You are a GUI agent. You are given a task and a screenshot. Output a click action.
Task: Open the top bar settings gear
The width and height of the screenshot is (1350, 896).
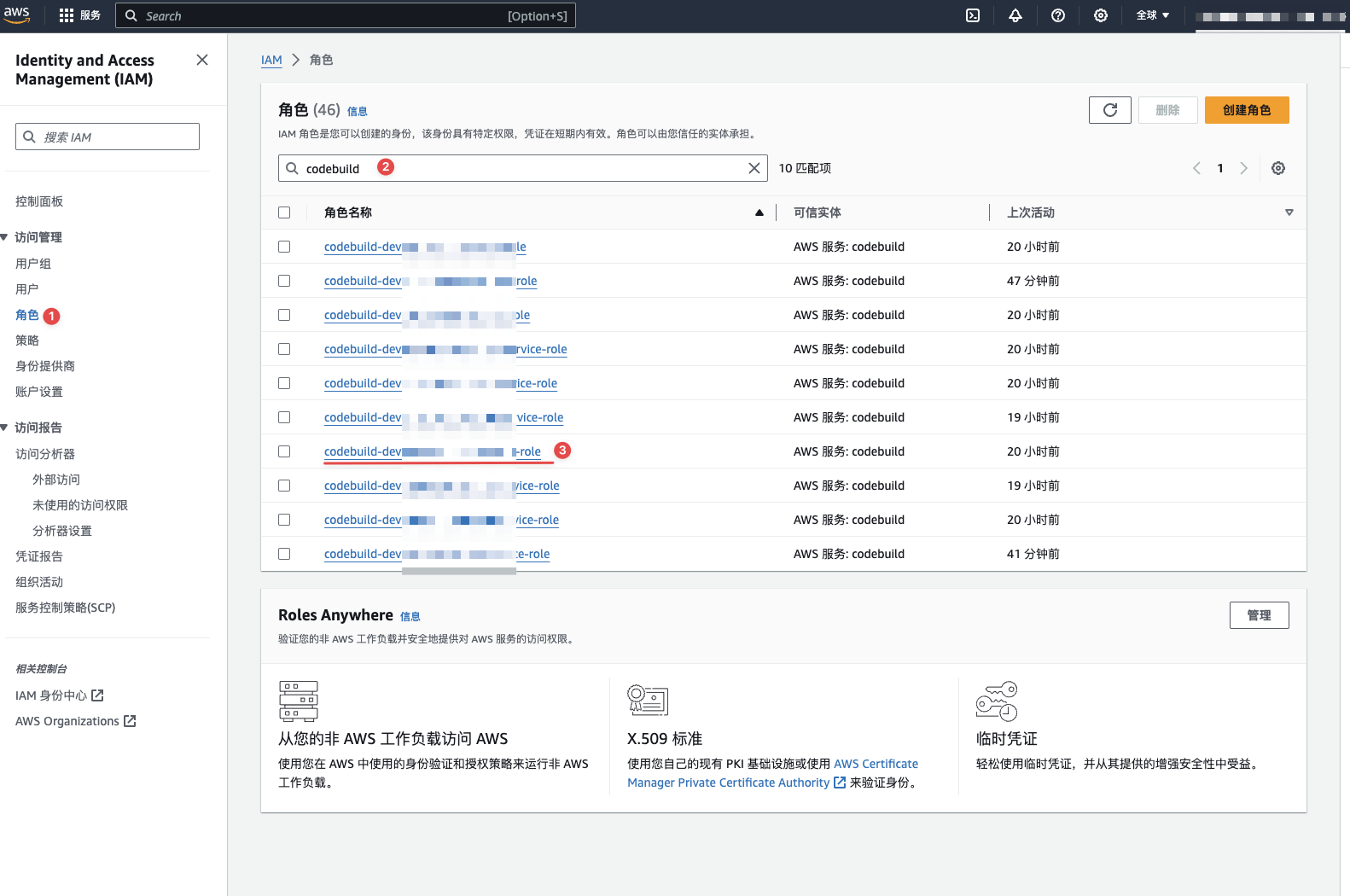pos(1101,15)
